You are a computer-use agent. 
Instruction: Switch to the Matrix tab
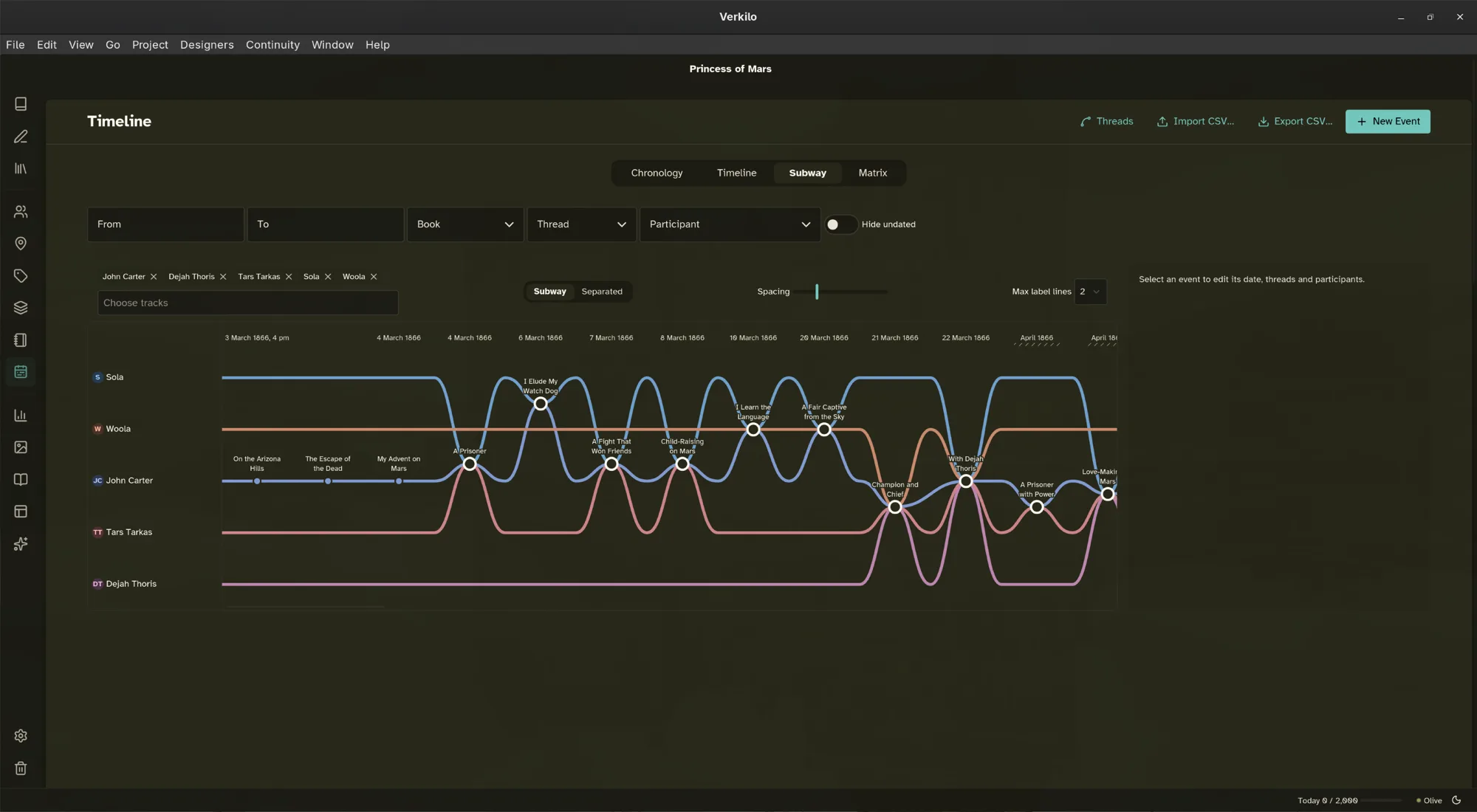pyautogui.click(x=872, y=173)
